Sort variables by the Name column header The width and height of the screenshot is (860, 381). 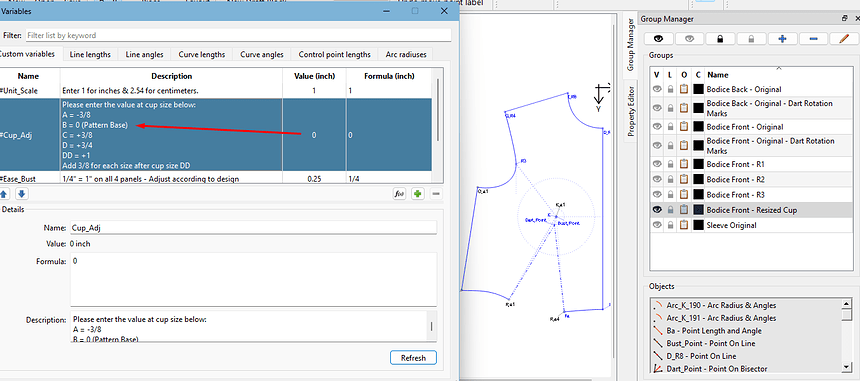pos(29,76)
